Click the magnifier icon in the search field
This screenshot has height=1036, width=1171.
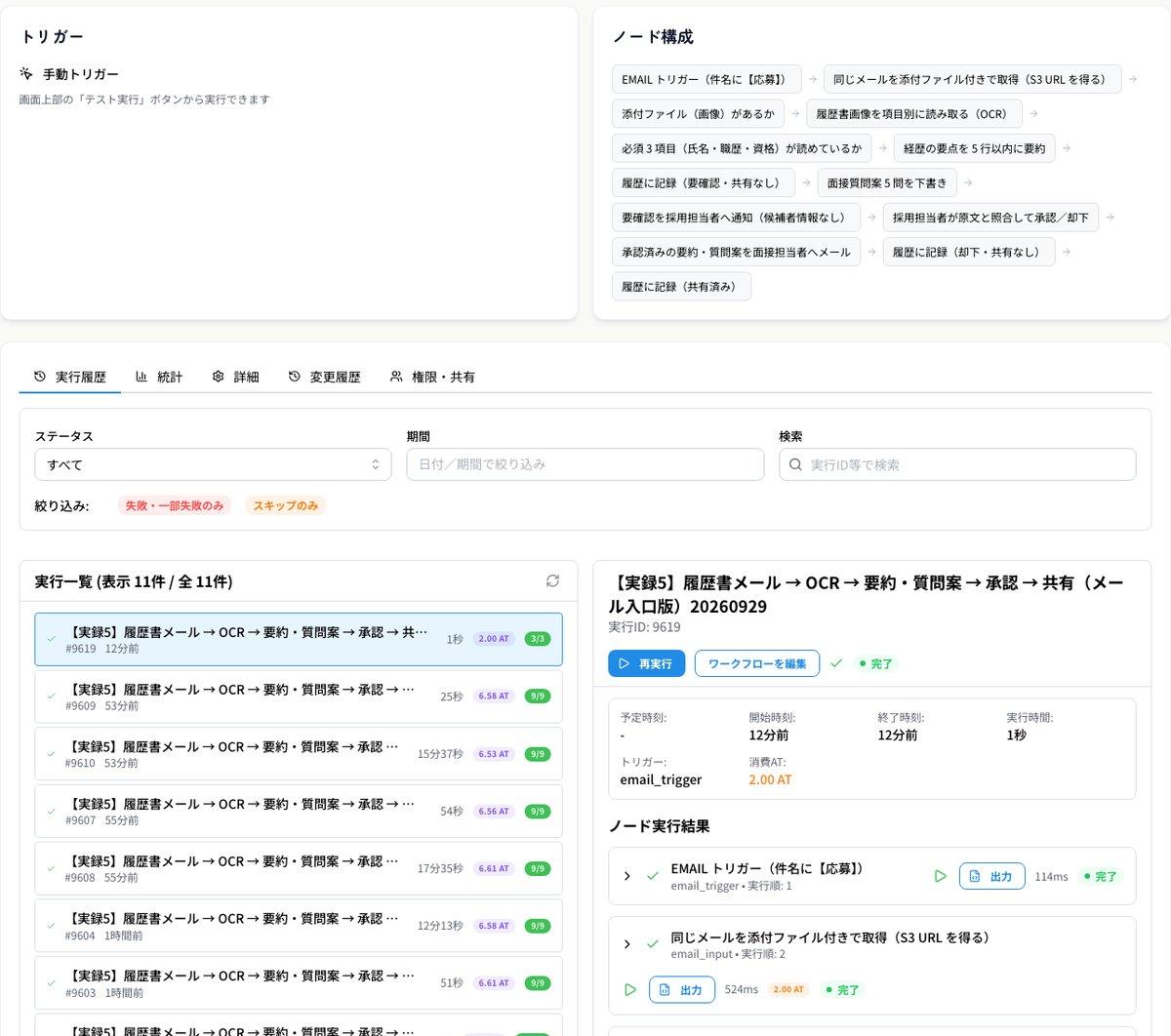[795, 464]
